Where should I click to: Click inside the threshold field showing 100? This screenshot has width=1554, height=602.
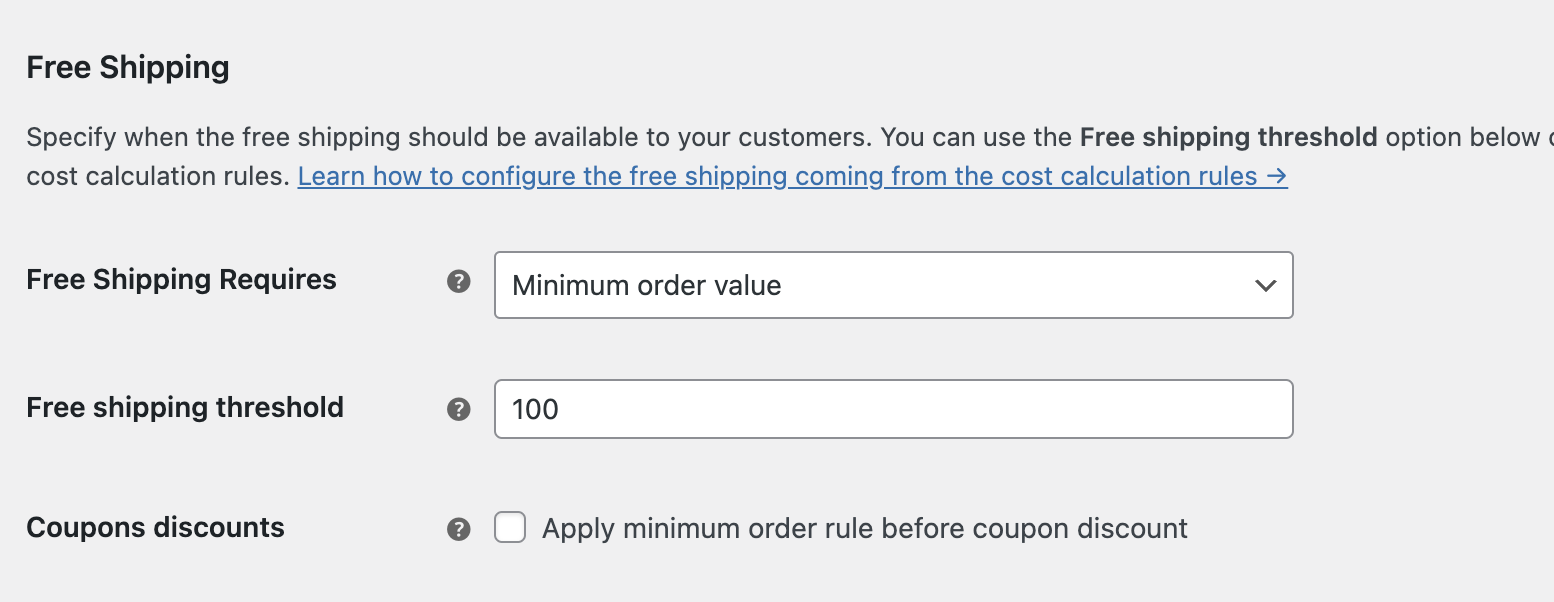[893, 408]
